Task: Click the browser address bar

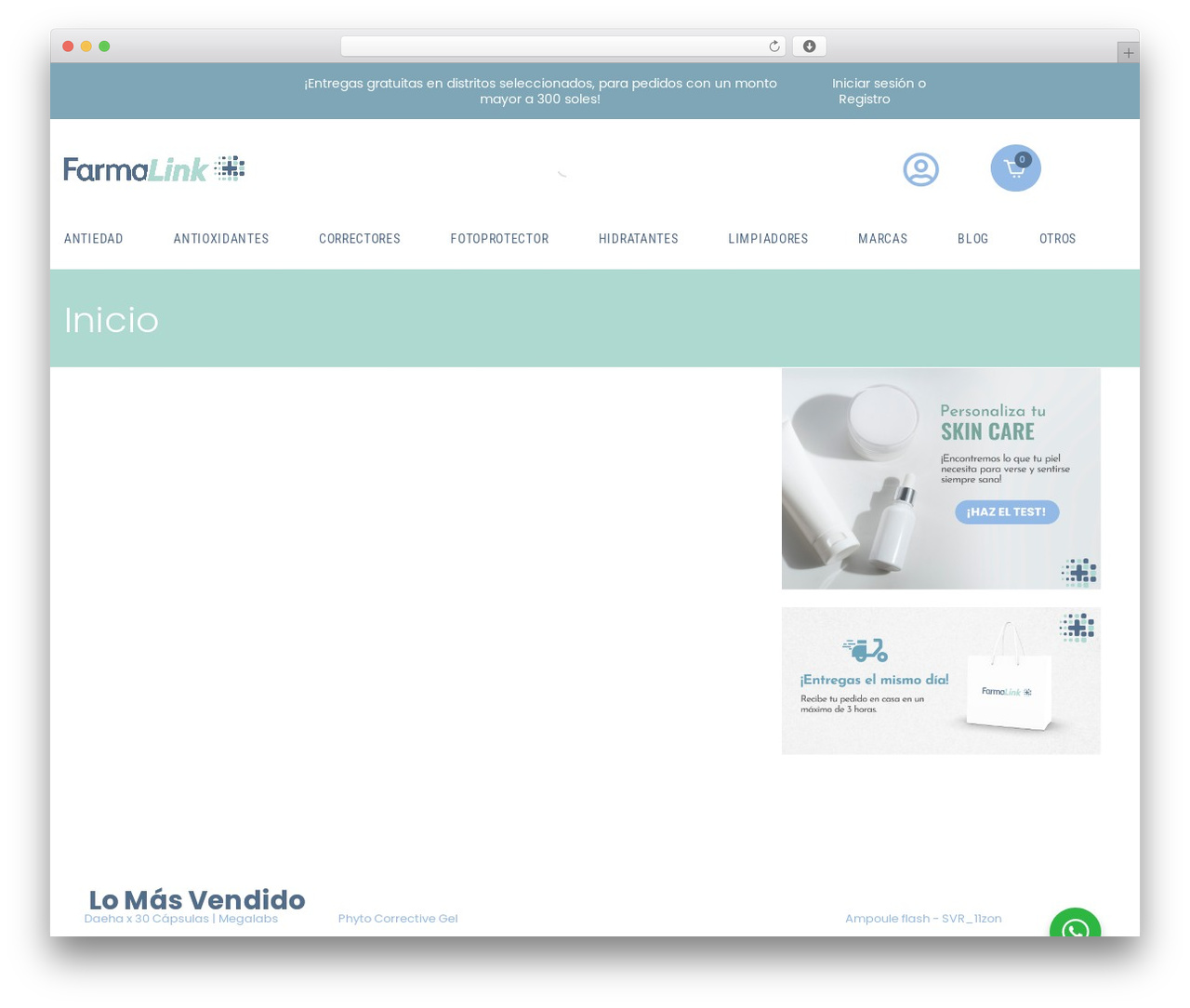Action: point(562,46)
